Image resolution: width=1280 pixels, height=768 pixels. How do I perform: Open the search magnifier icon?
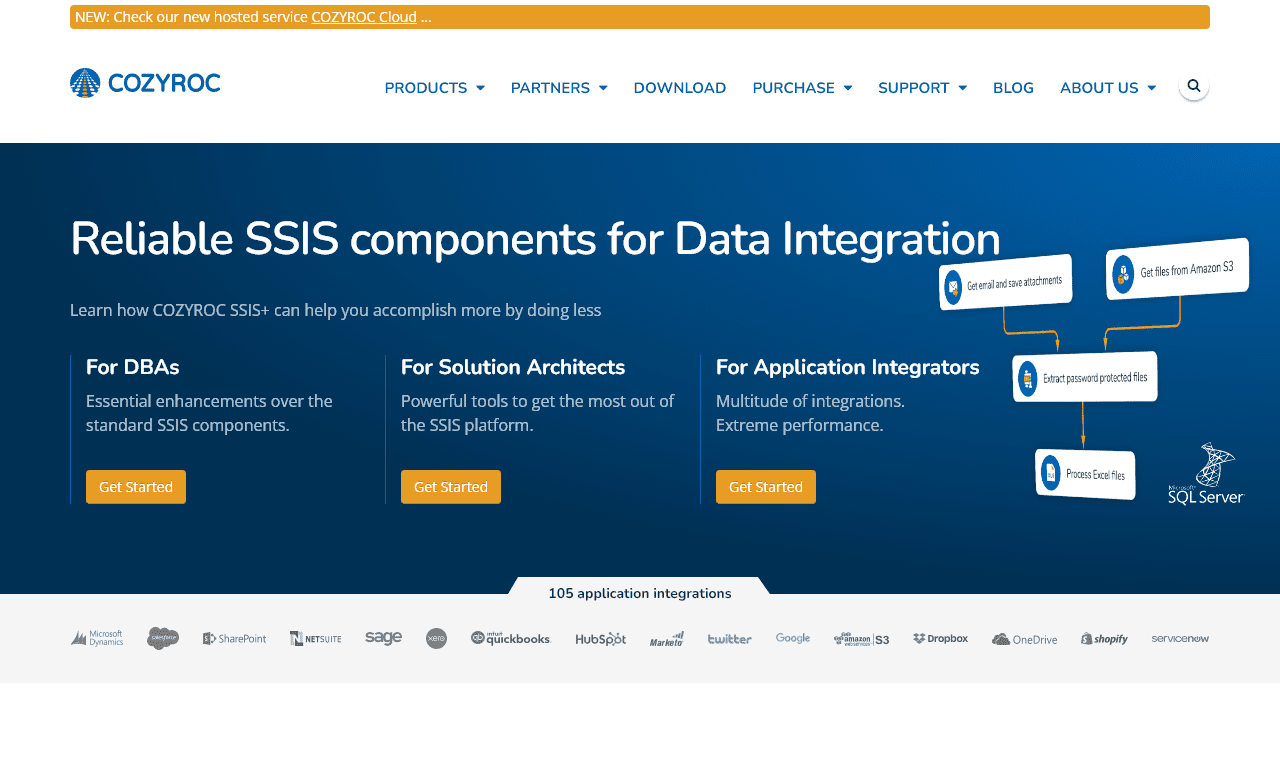pyautogui.click(x=1194, y=86)
